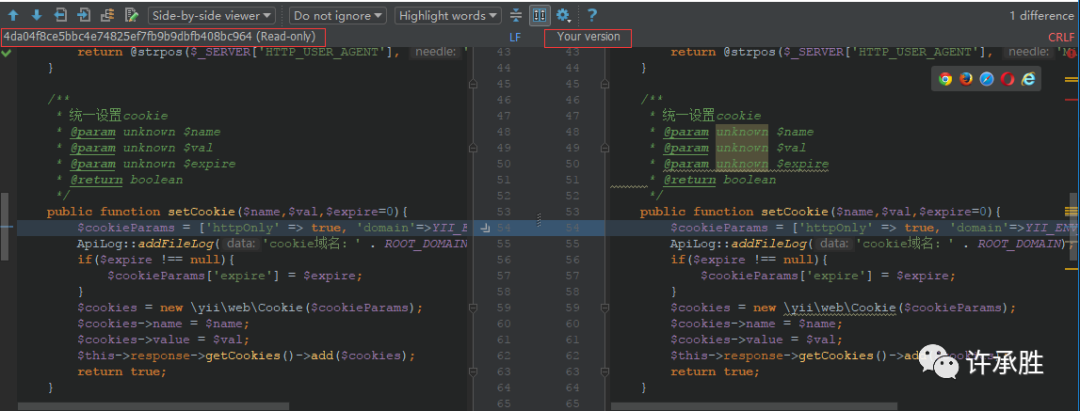The height and width of the screenshot is (411, 1080).
Task: Toggle synchronize scrolling button
Action: [539, 15]
